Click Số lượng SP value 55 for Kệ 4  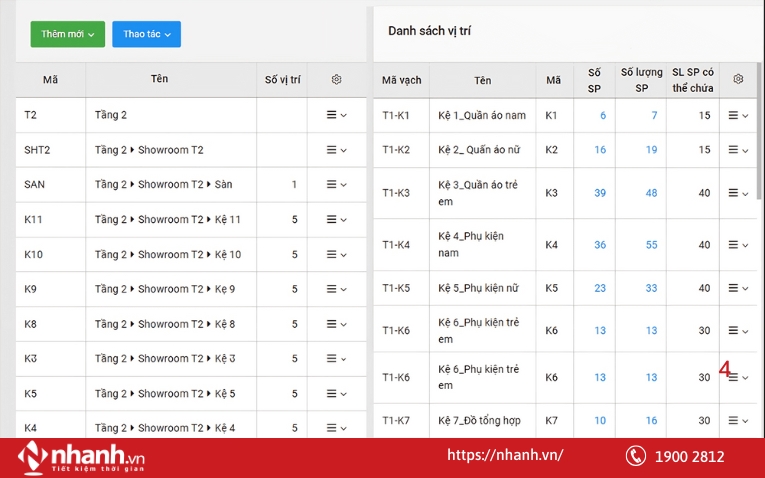pos(651,245)
